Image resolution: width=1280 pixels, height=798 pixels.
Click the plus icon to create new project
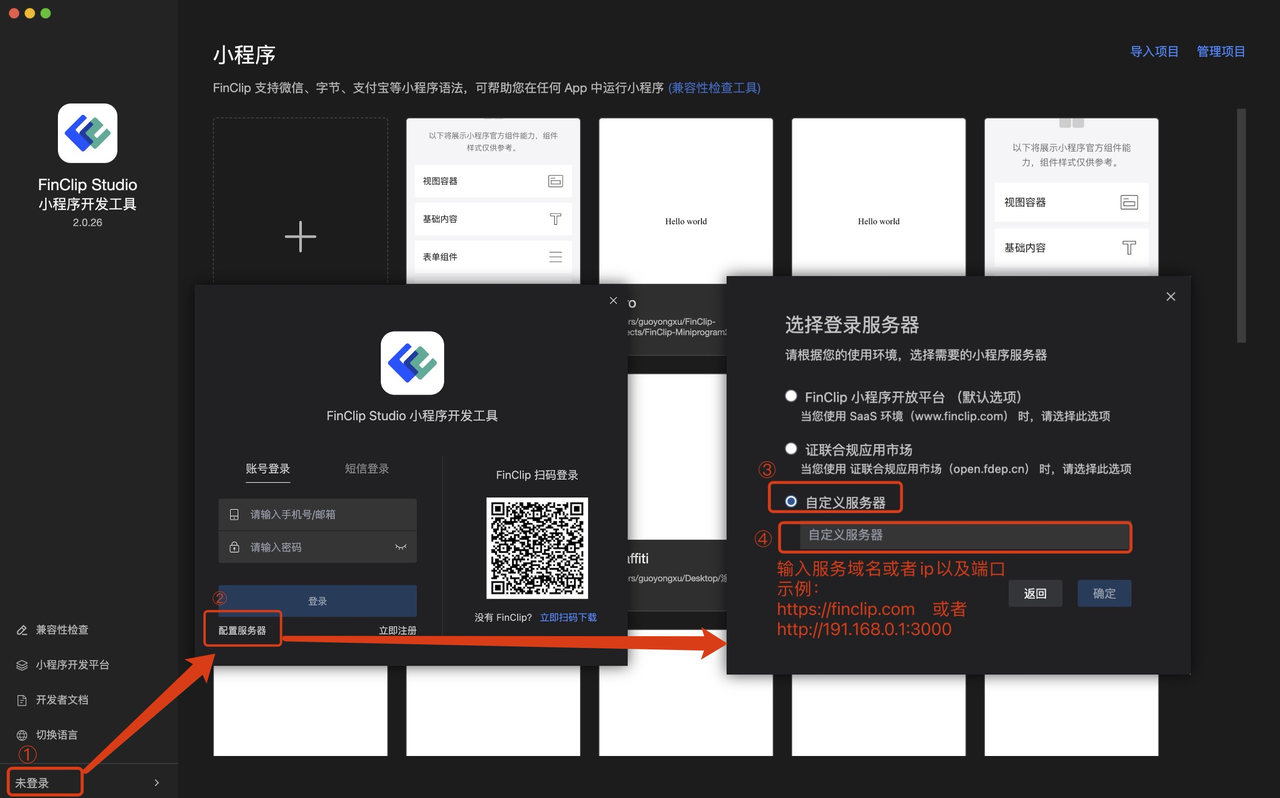tap(300, 237)
